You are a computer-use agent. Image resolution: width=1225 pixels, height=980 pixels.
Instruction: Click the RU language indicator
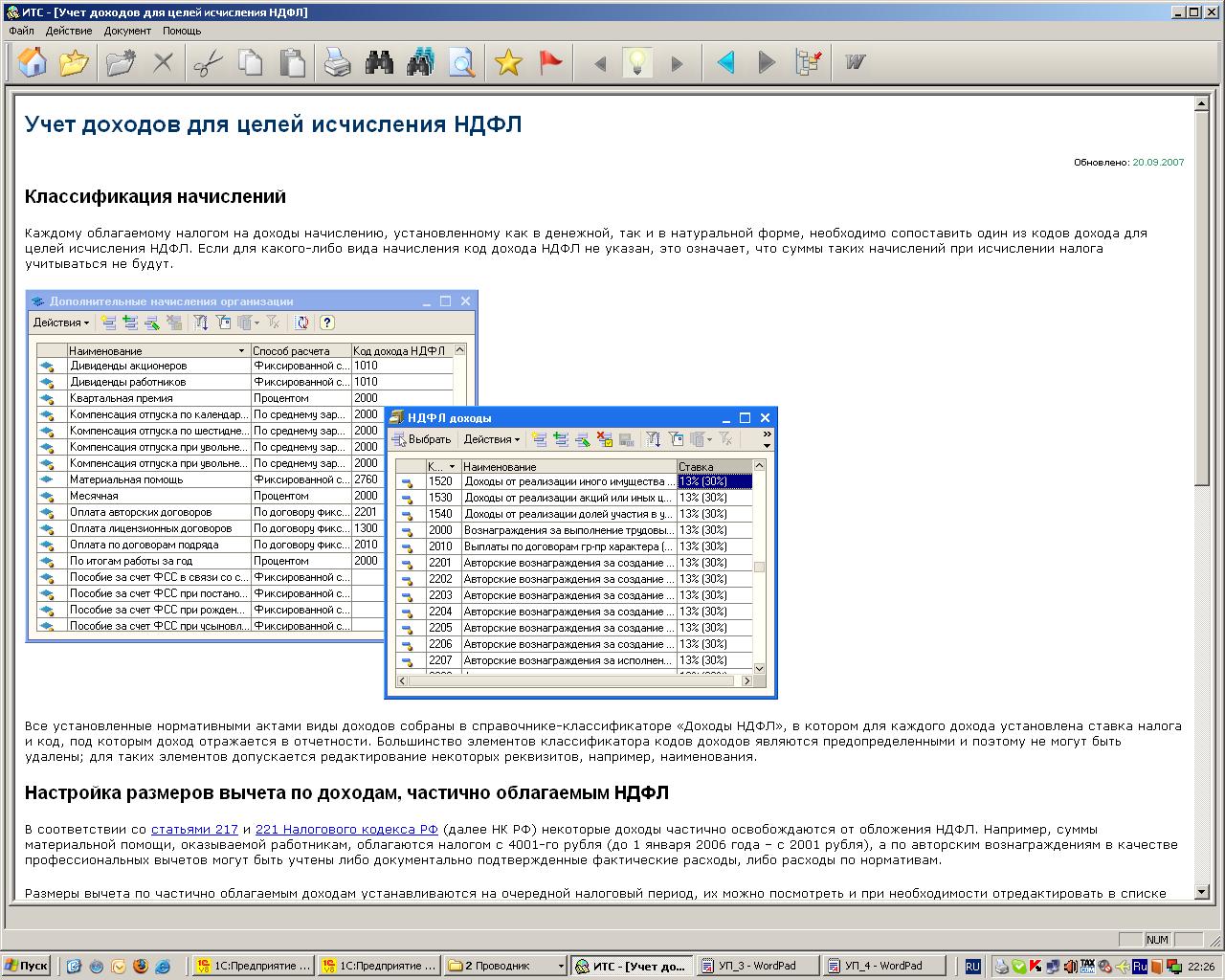click(972, 967)
